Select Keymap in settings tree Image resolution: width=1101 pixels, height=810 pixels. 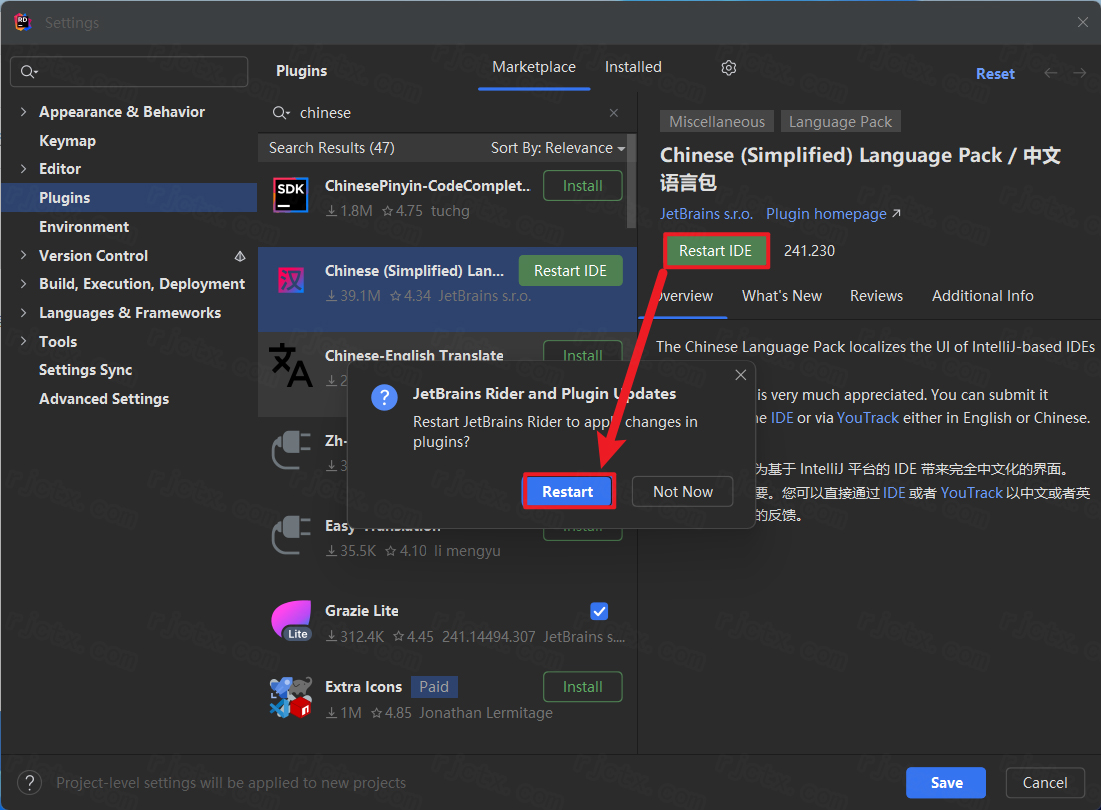67,140
